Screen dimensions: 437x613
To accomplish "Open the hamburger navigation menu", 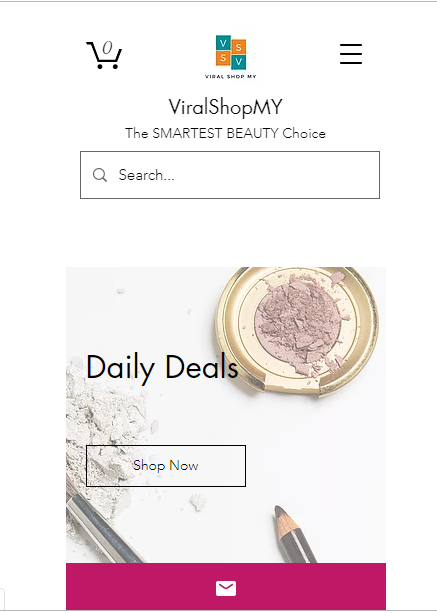I will tap(351, 54).
